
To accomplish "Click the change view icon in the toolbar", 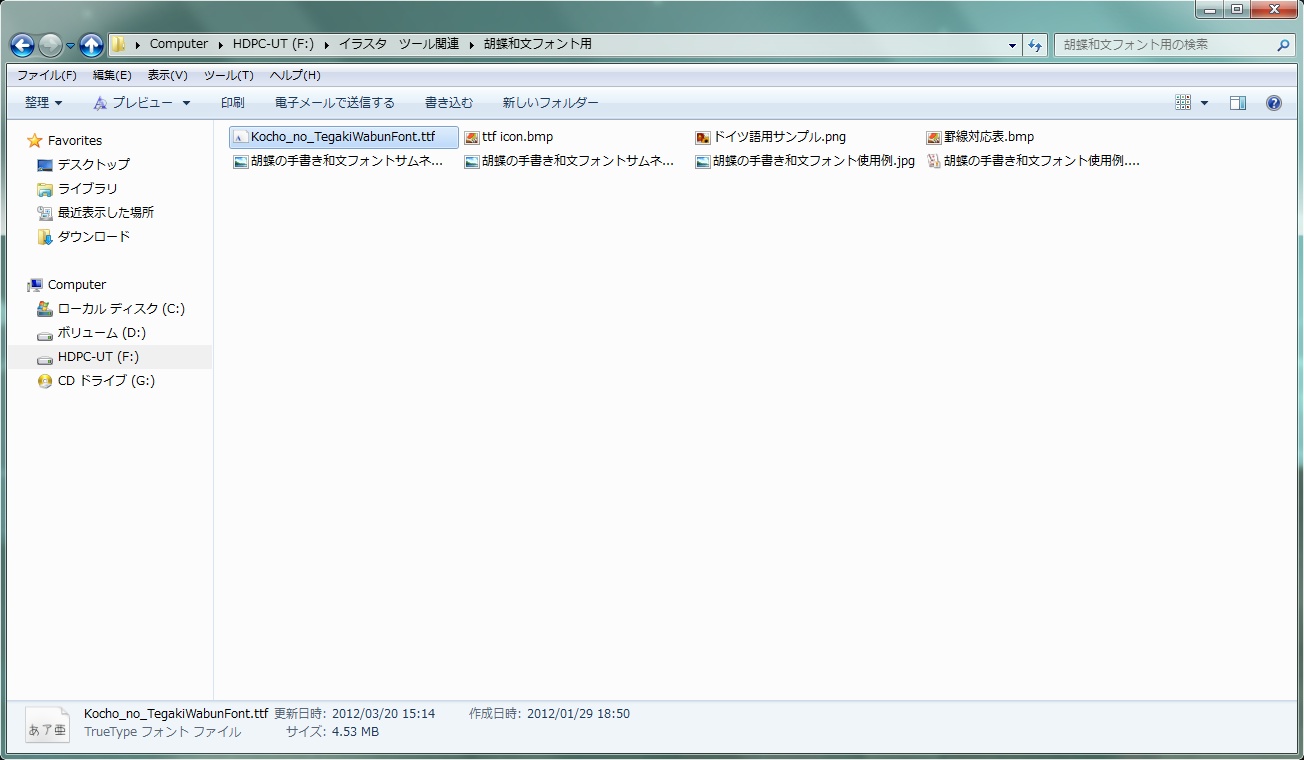I will click(x=1183, y=103).
